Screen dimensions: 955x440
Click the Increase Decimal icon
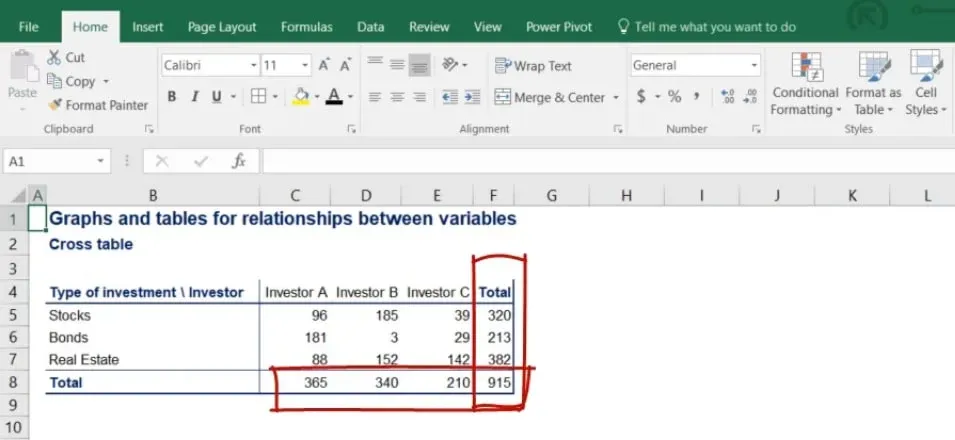[x=727, y=97]
